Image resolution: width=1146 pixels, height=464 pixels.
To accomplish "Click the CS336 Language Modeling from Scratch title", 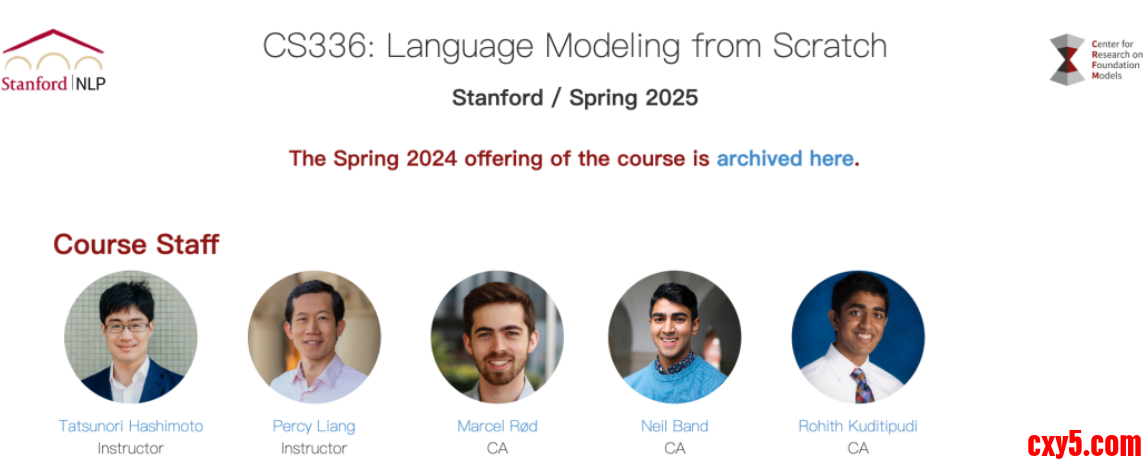I will pos(574,46).
